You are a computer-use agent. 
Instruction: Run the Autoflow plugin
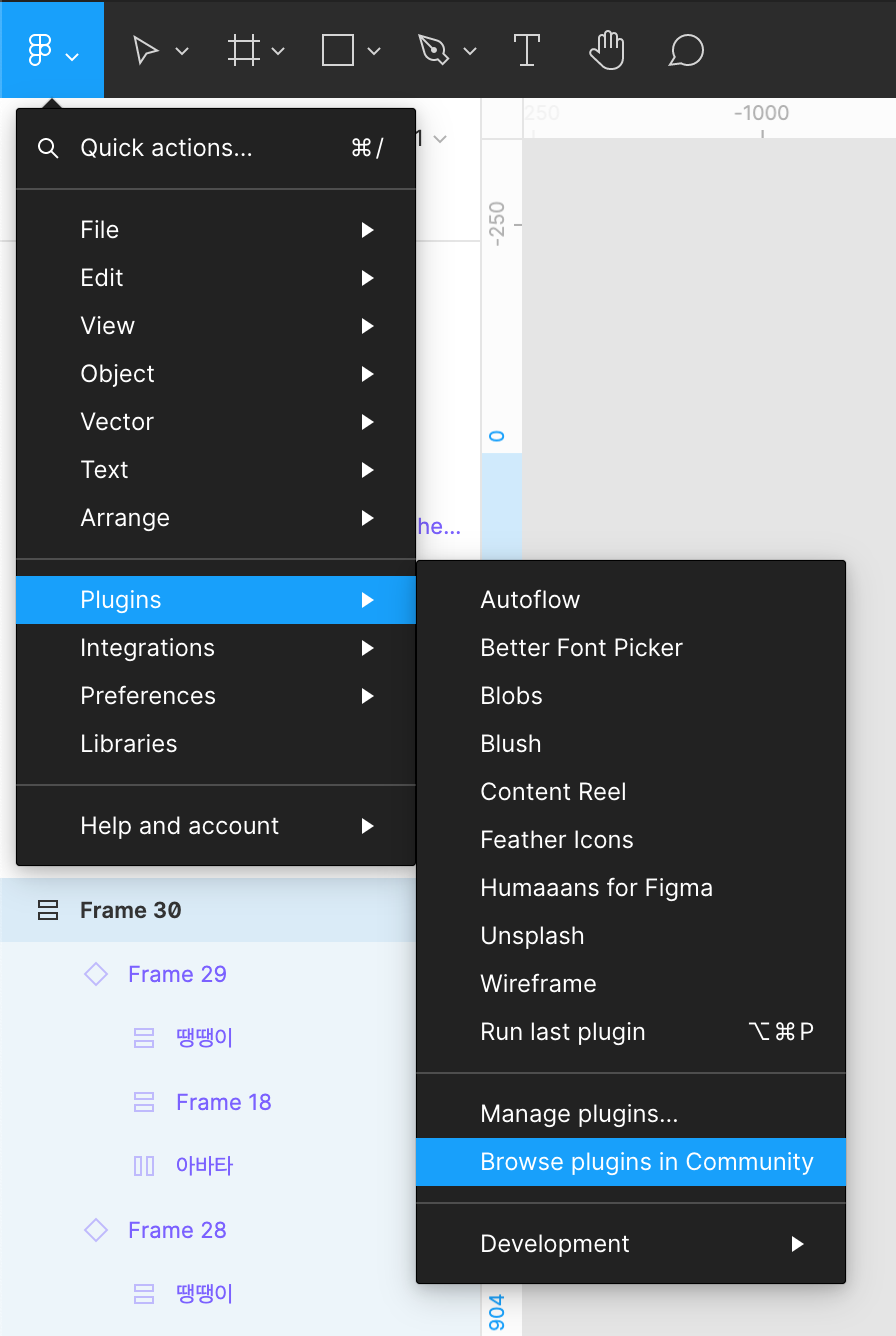(631, 600)
